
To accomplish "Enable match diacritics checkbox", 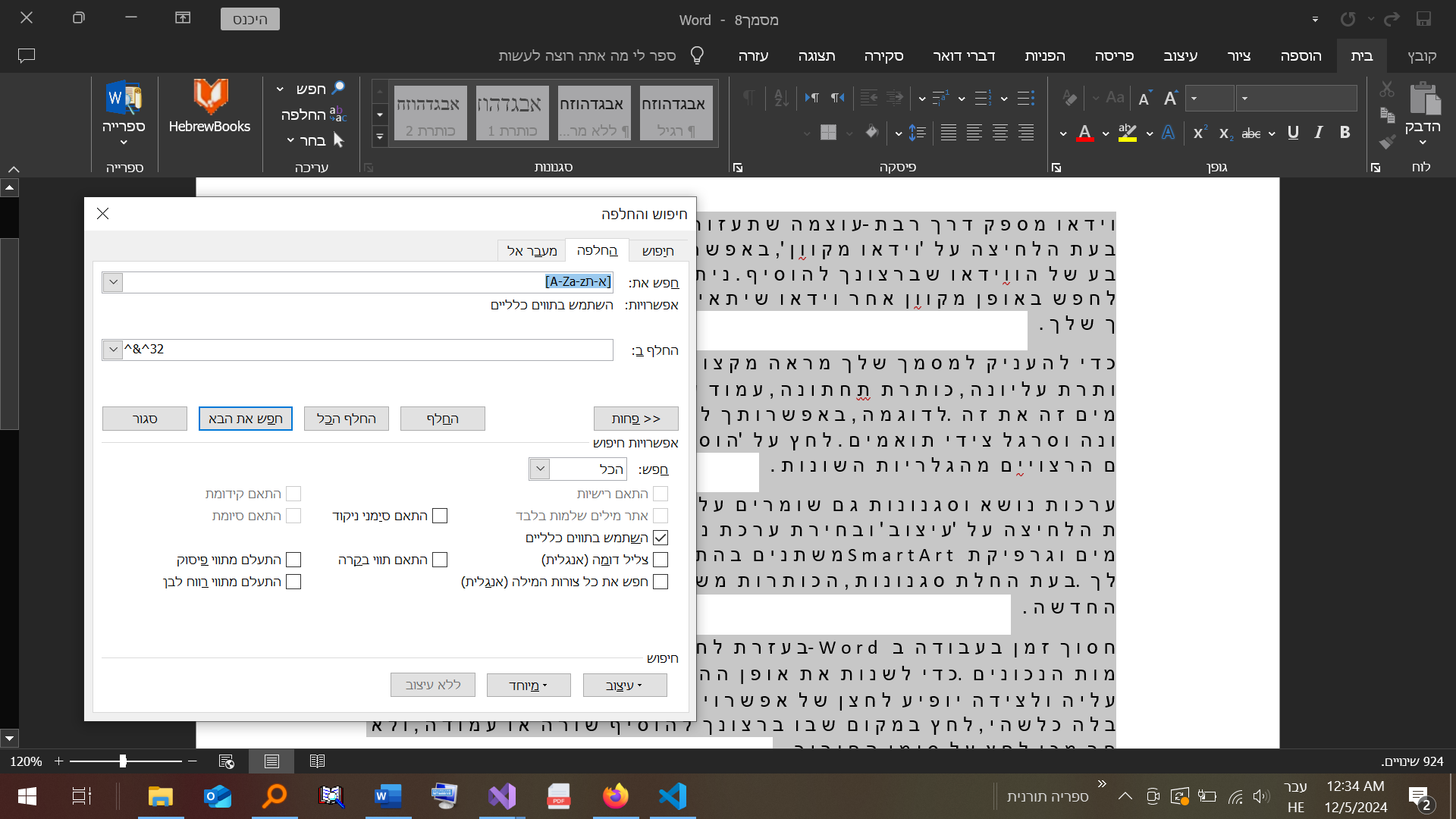I will click(x=440, y=516).
